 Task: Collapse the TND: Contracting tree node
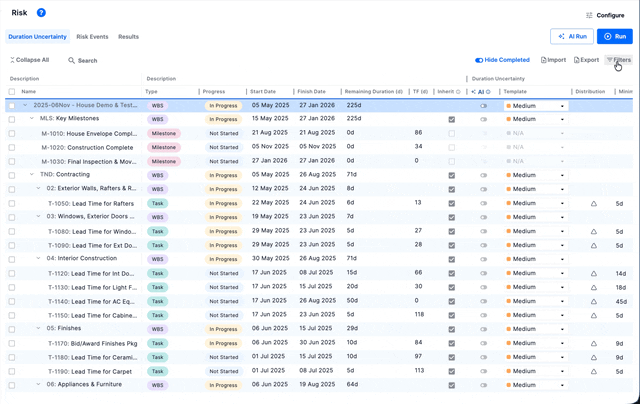click(x=32, y=175)
